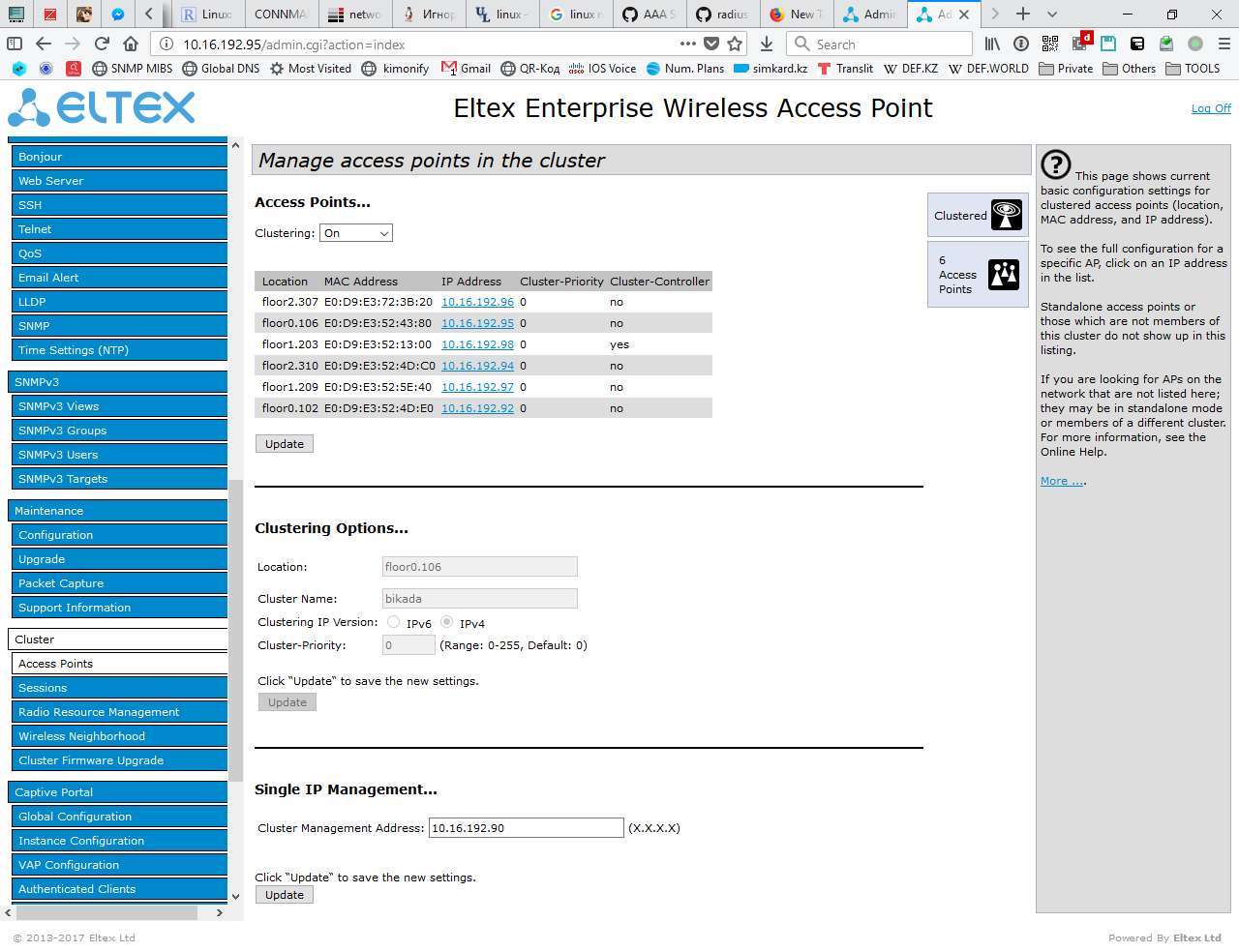This screenshot has width=1239, height=952.
Task: Open the IOS Voice bookmark
Action: [x=602, y=69]
